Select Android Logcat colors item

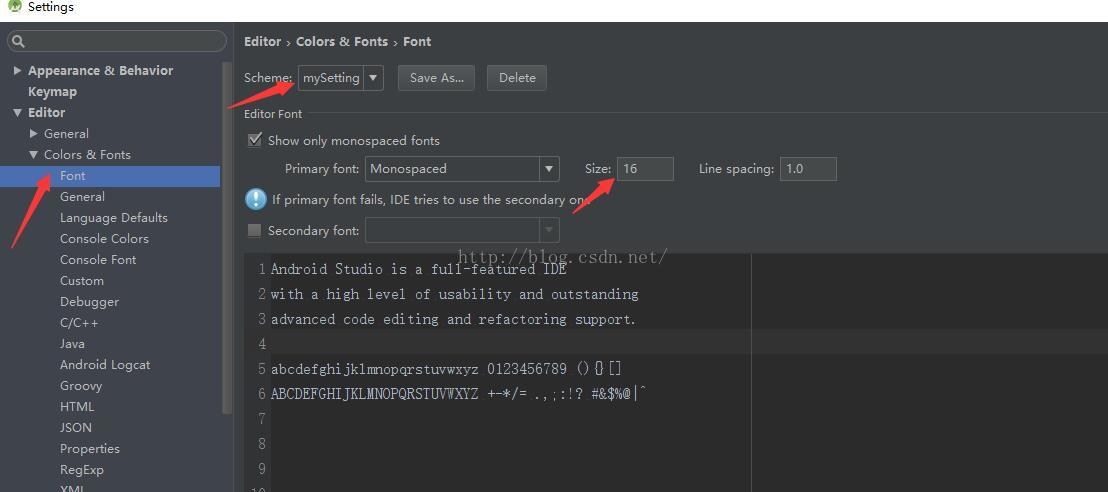coord(105,365)
